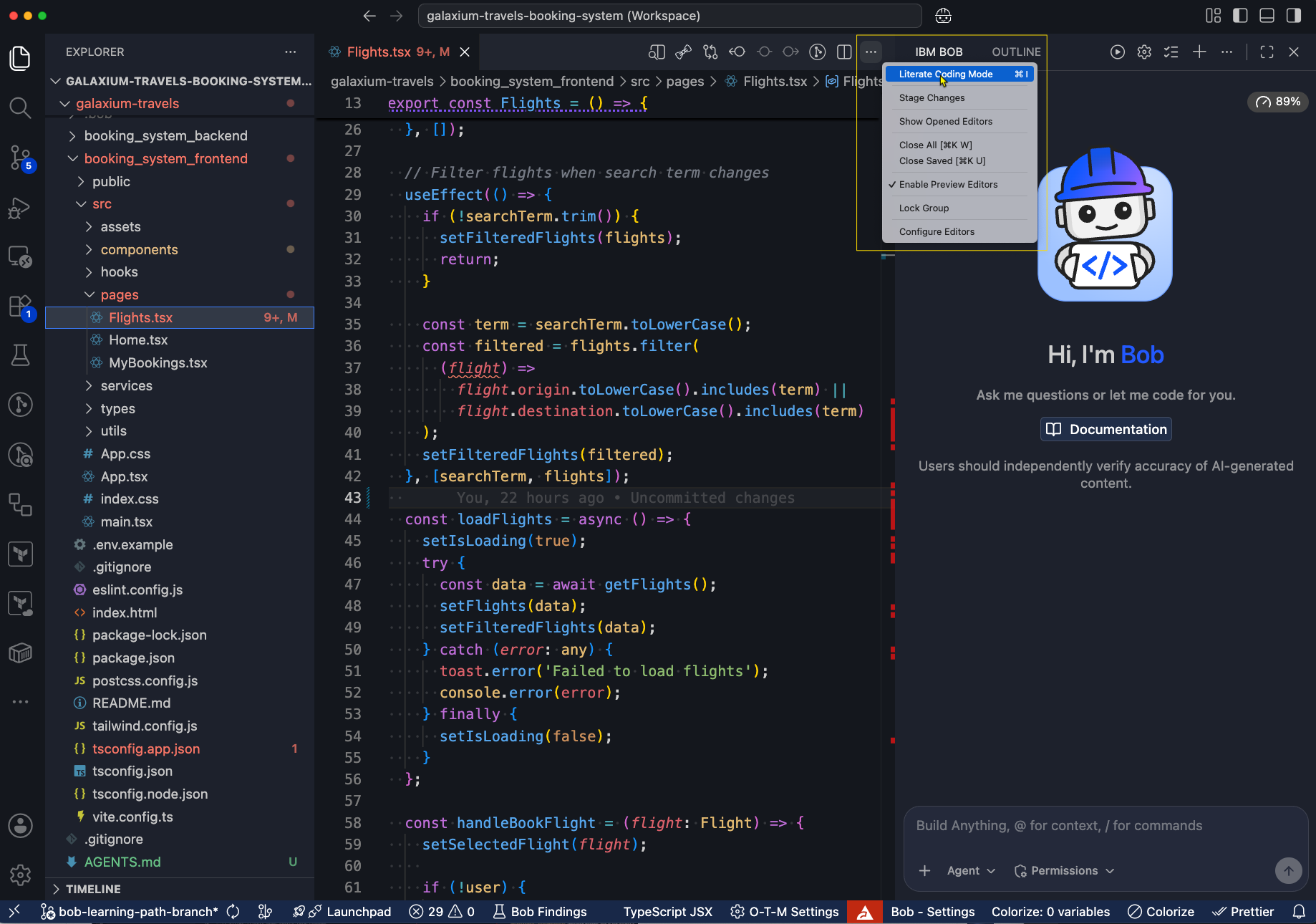Start a new Bob chat with plus icon
The image size is (1316, 924).
[x=1199, y=52]
